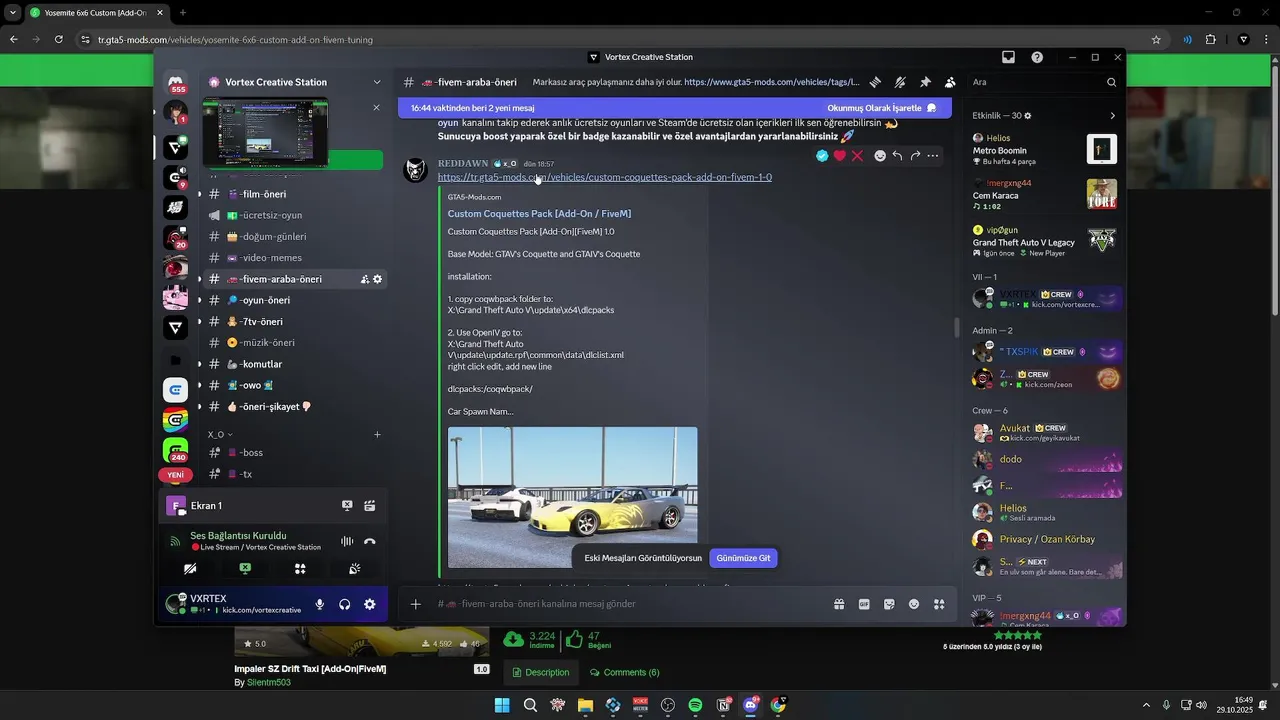Open the Coquette cars embed image

(x=572, y=497)
